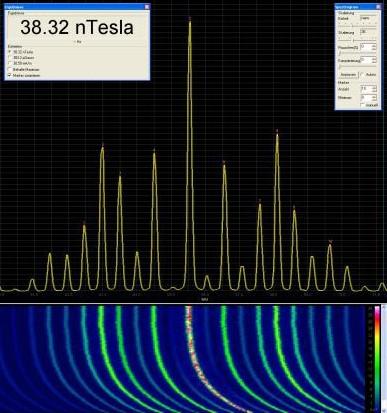Close the field-strength readout window

147,6
